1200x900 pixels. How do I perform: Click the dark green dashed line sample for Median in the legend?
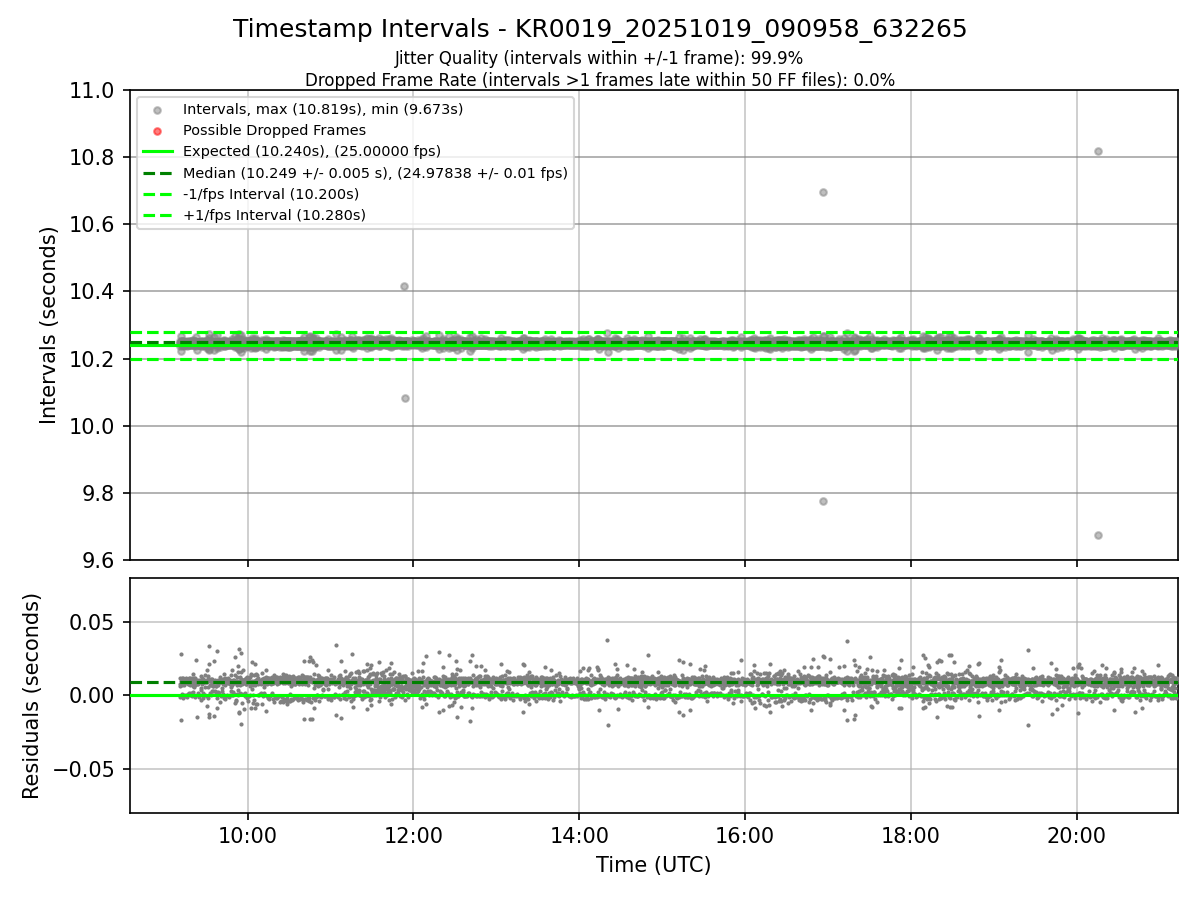157,173
